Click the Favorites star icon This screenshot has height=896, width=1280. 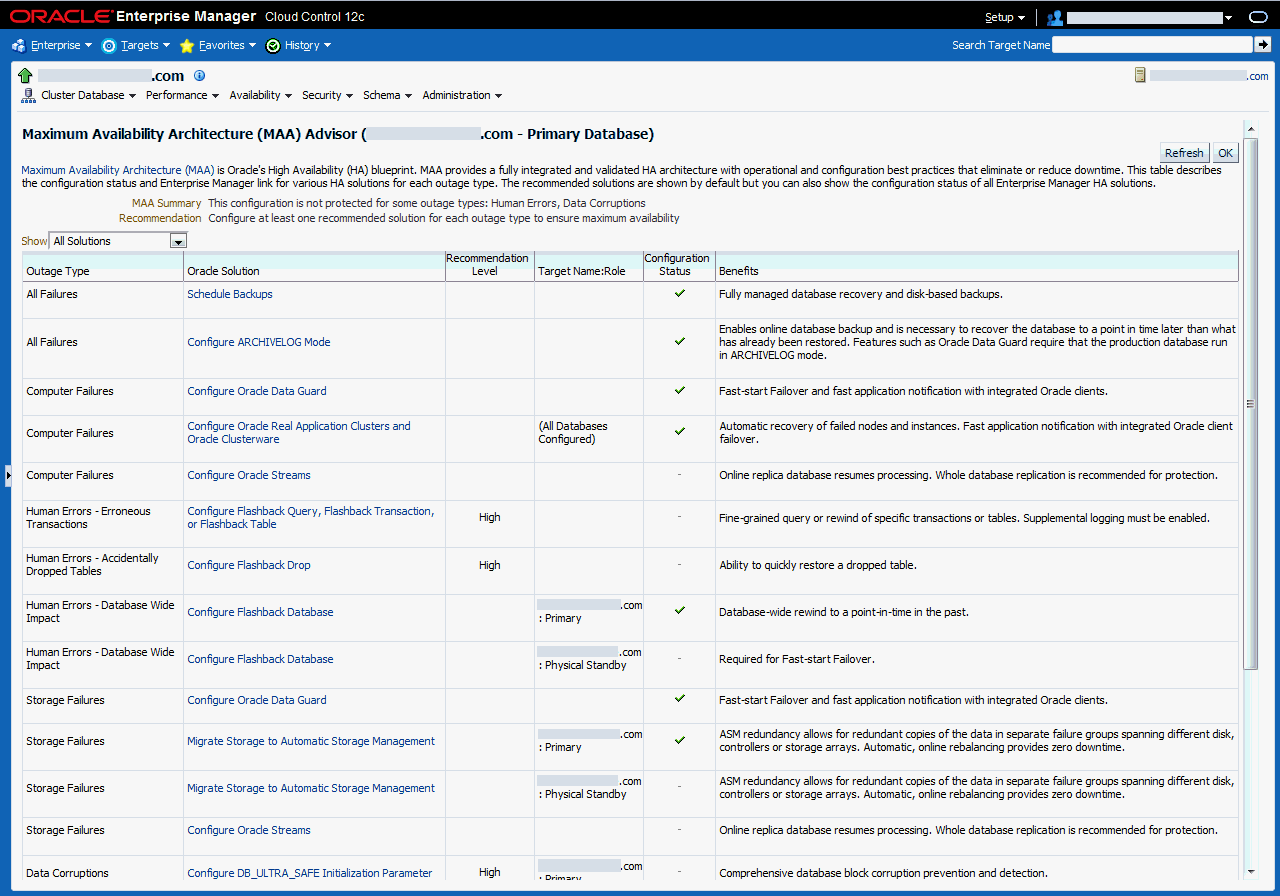[x=187, y=46]
